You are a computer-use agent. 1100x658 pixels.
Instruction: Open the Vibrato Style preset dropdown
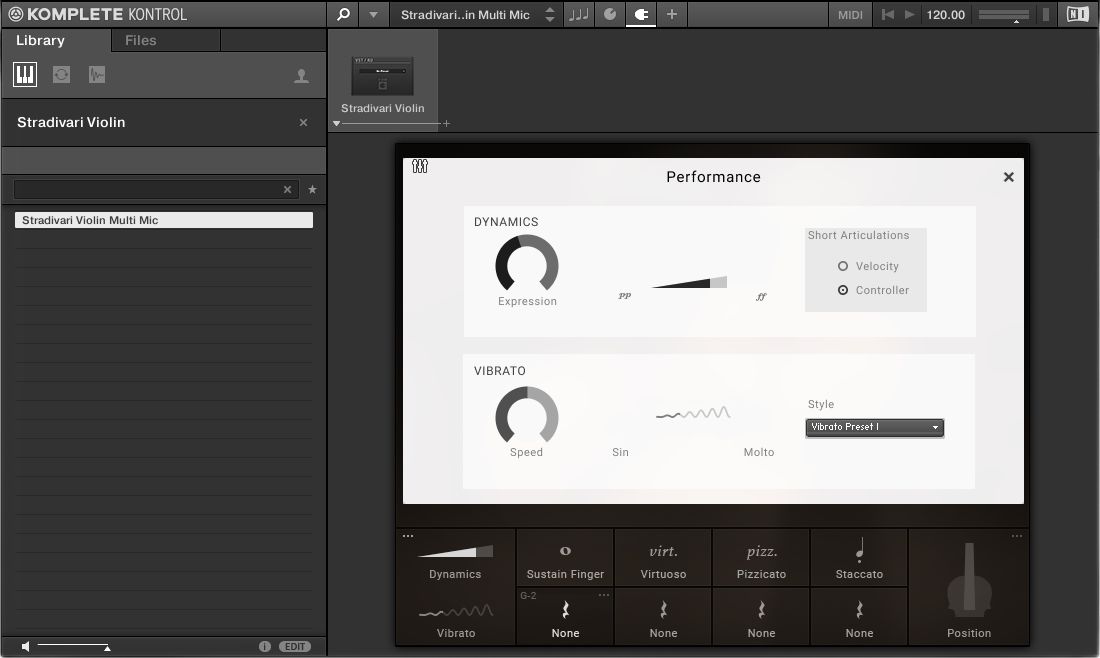coord(874,427)
